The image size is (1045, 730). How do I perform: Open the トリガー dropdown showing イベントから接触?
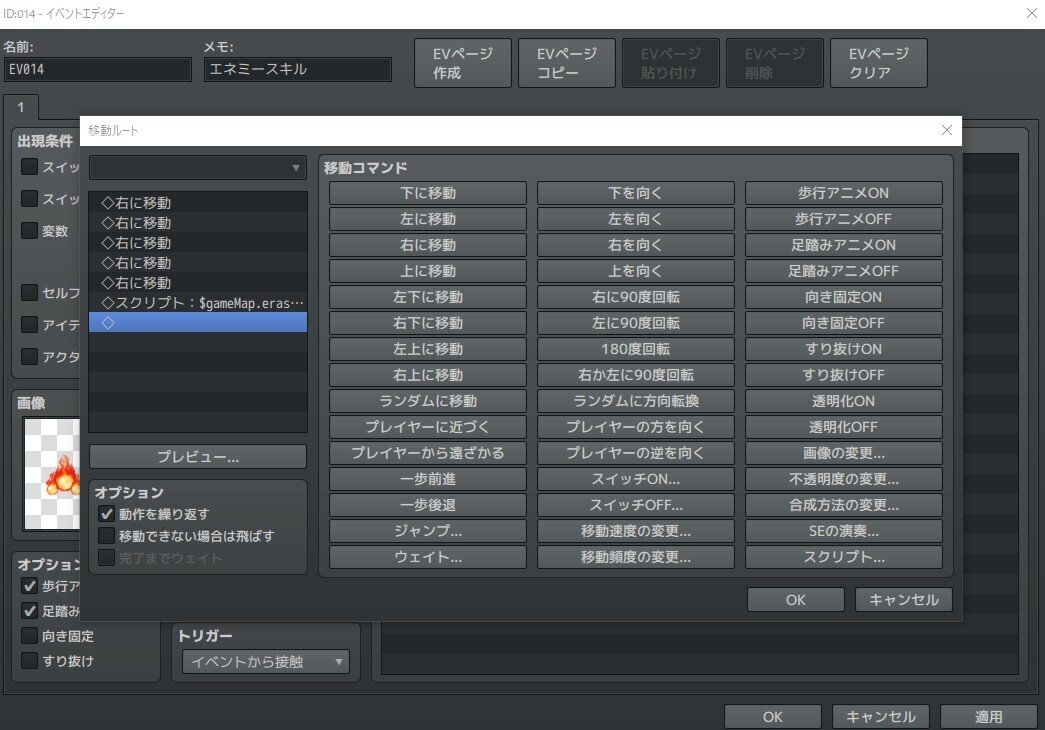[x=263, y=661]
